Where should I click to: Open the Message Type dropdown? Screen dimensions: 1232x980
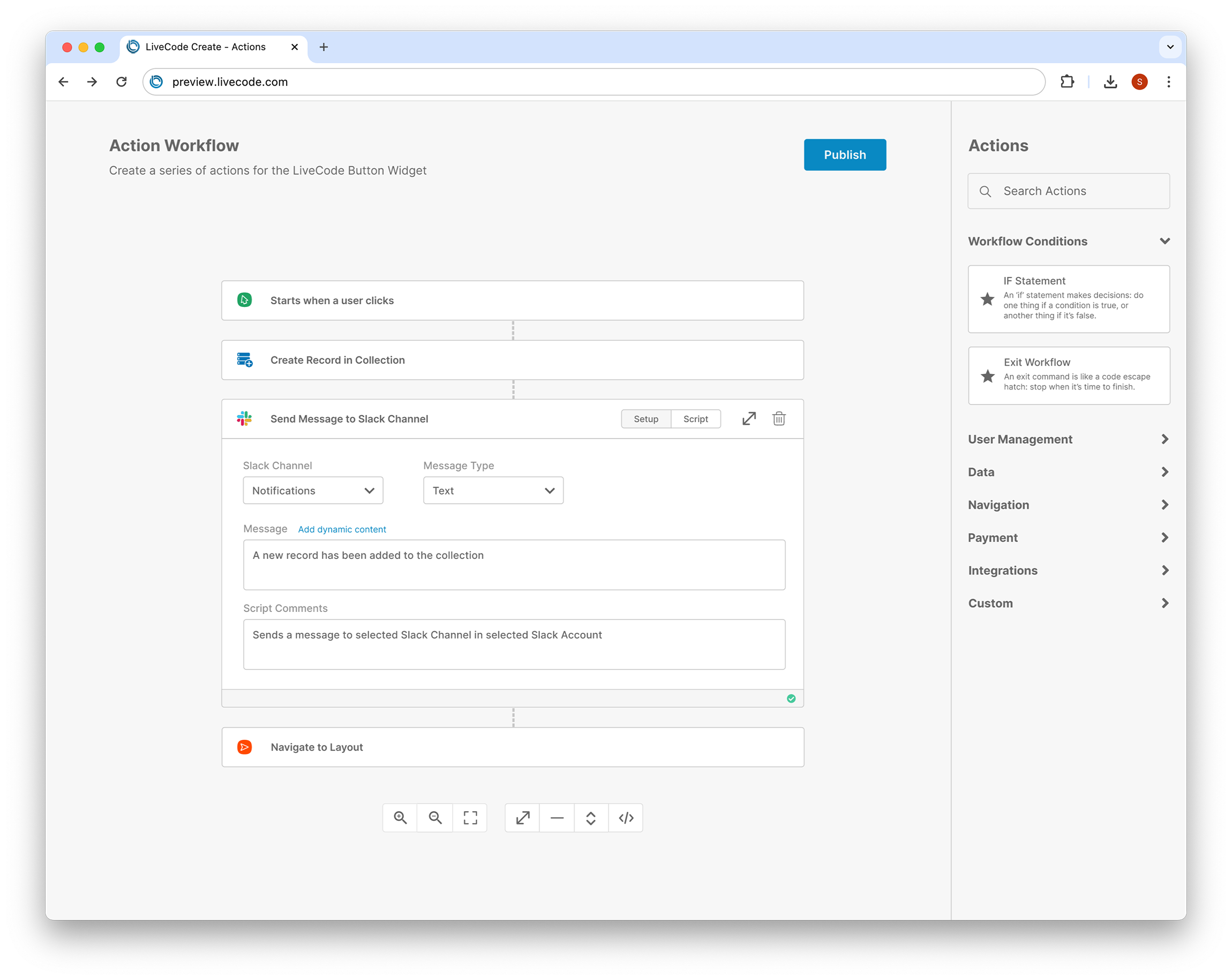[x=493, y=491]
